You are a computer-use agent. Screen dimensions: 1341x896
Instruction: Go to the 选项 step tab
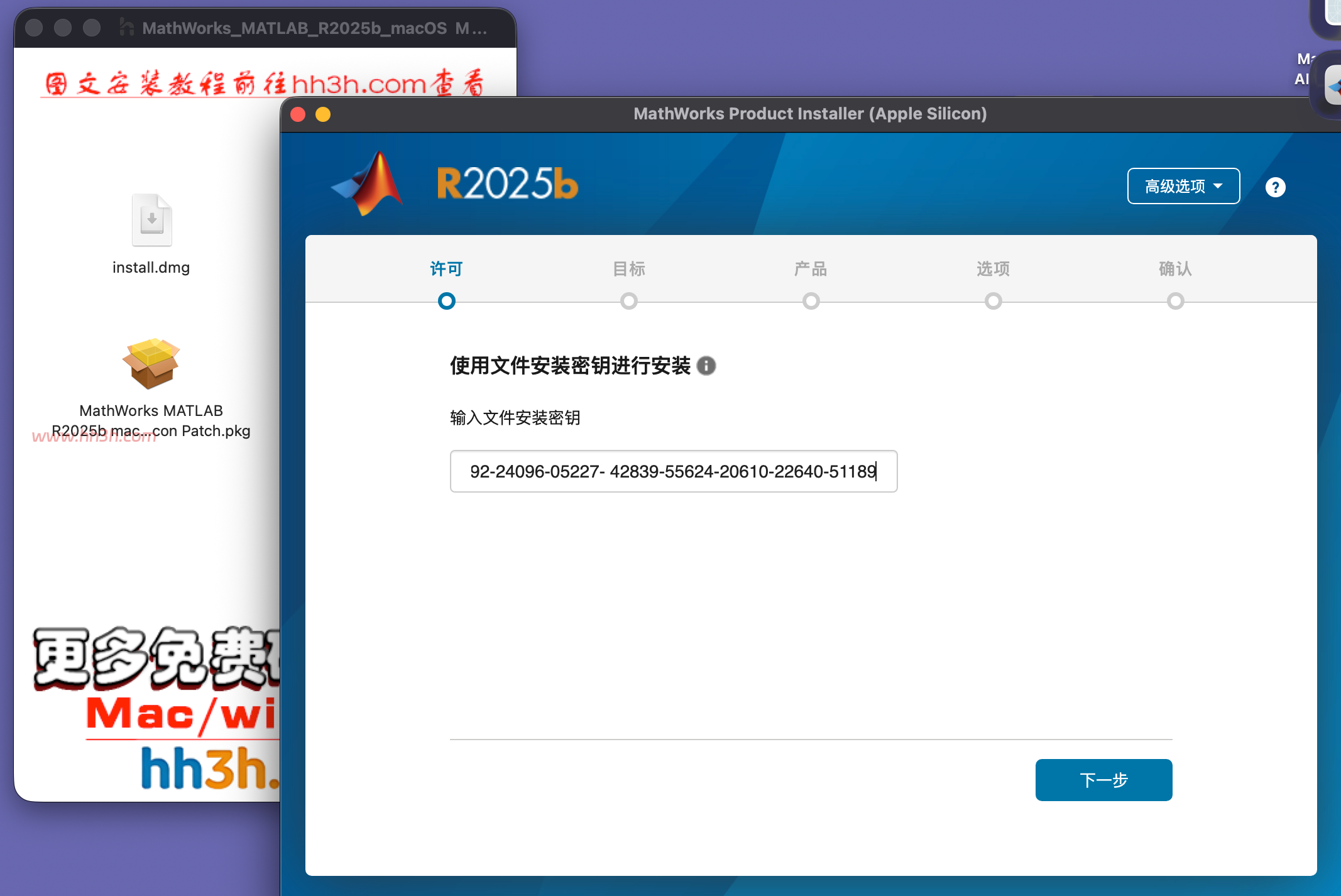pos(993,269)
